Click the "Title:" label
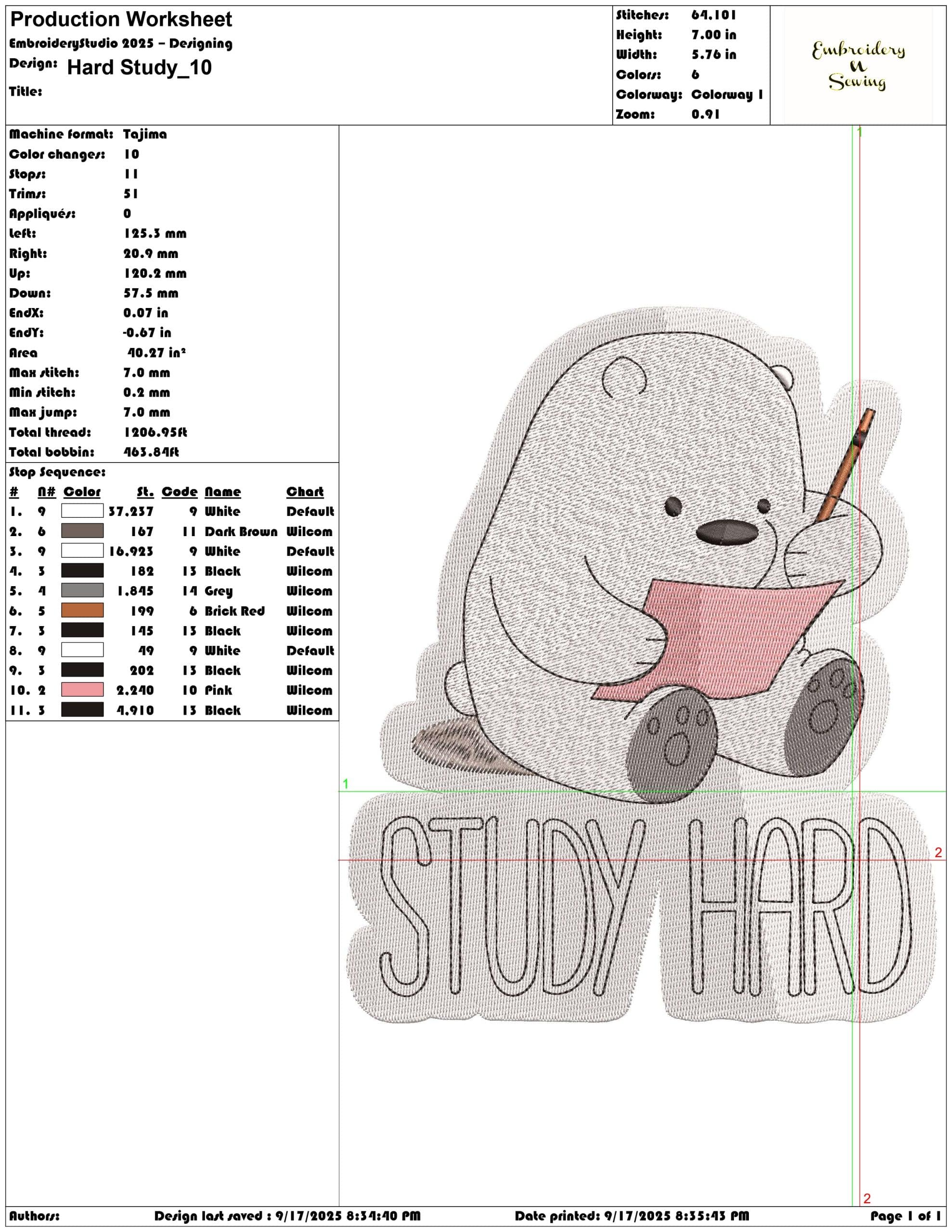Image resolution: width=952 pixels, height=1232 pixels. (26, 91)
